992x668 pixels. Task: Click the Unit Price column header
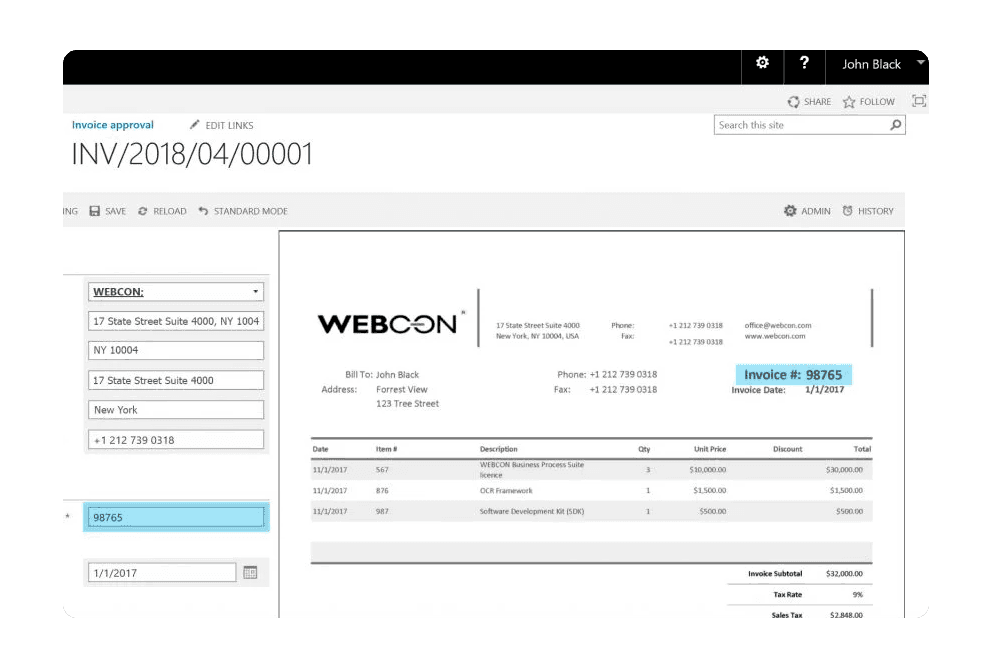710,449
